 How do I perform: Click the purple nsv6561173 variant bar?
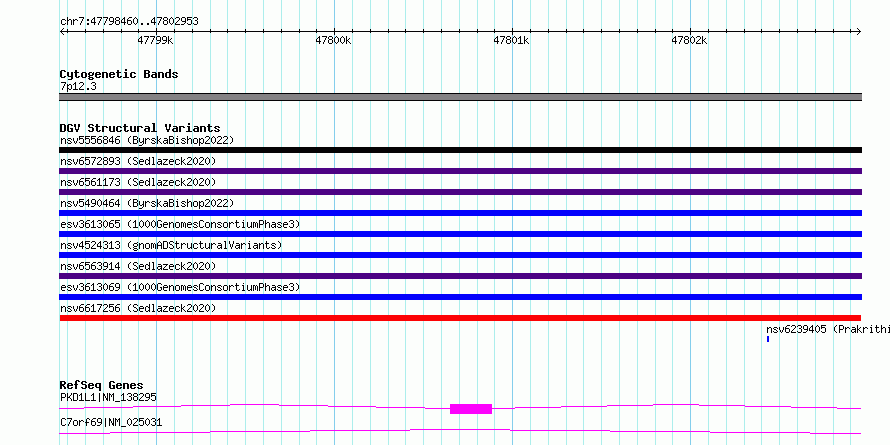pos(460,192)
